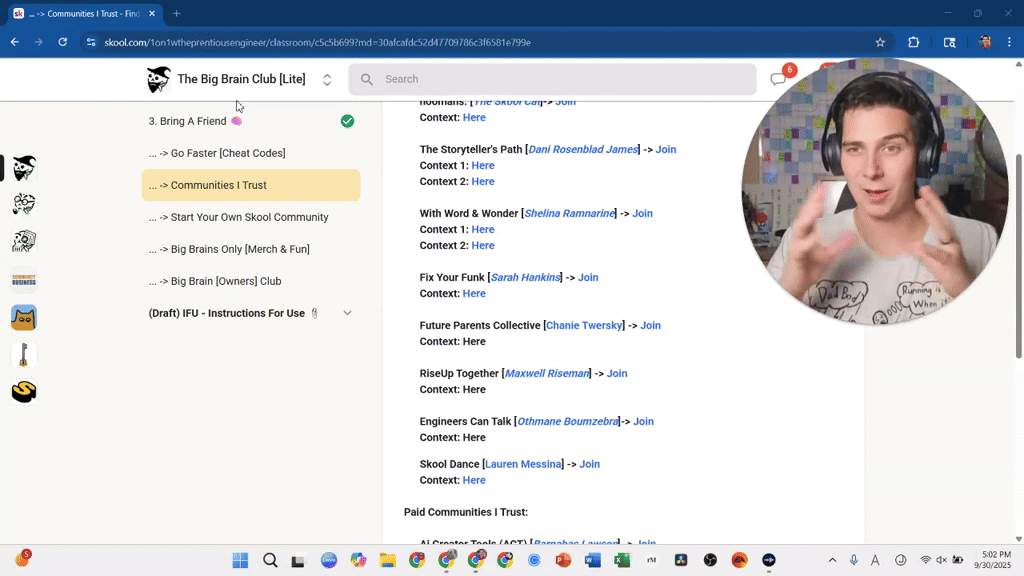Open the Community Business group in sidebar
This screenshot has height=576, width=1024.
point(24,280)
